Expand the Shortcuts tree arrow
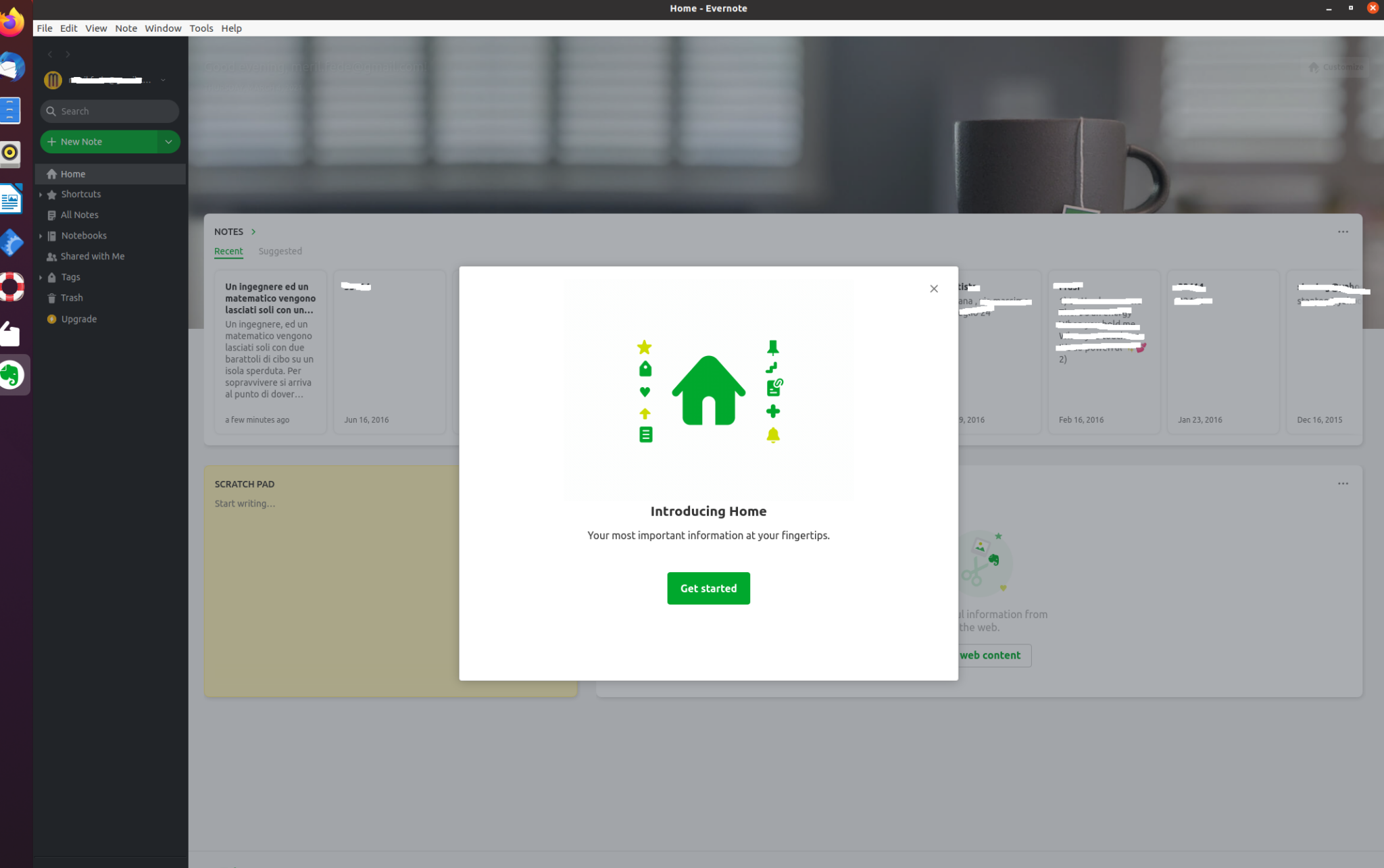This screenshot has height=868, width=1384. click(41, 195)
